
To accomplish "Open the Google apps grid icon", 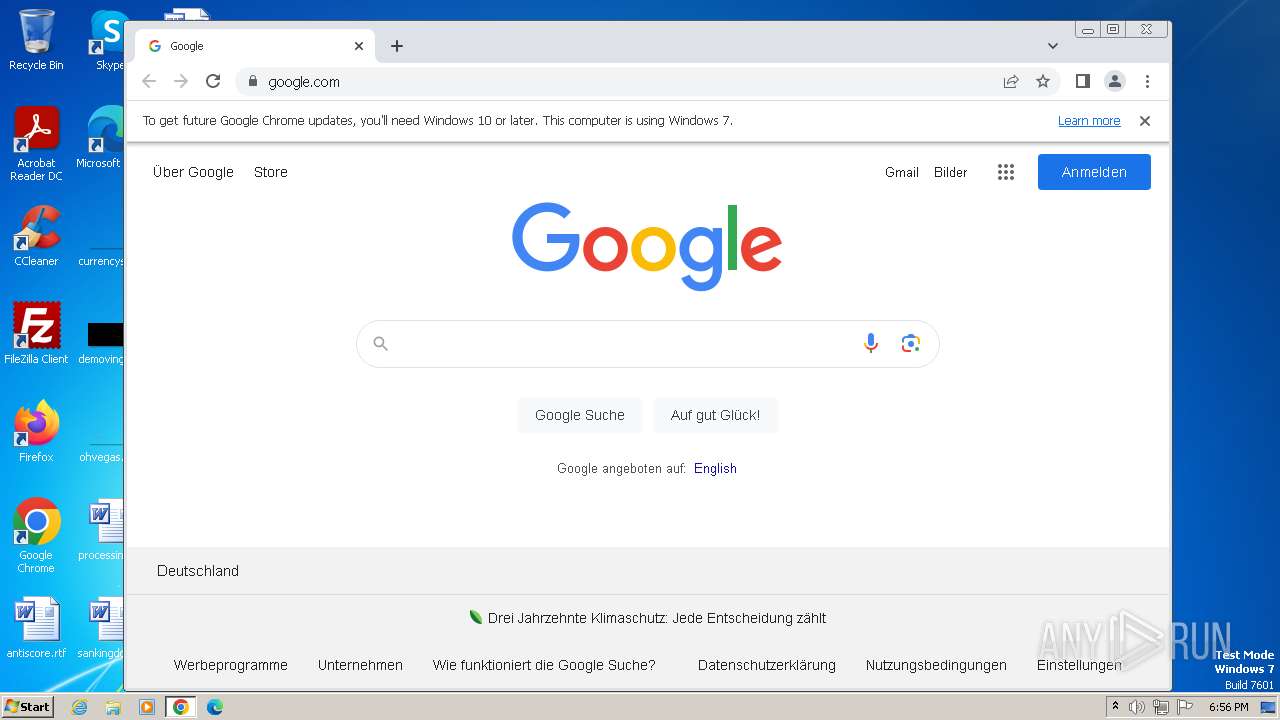I will [x=1006, y=172].
